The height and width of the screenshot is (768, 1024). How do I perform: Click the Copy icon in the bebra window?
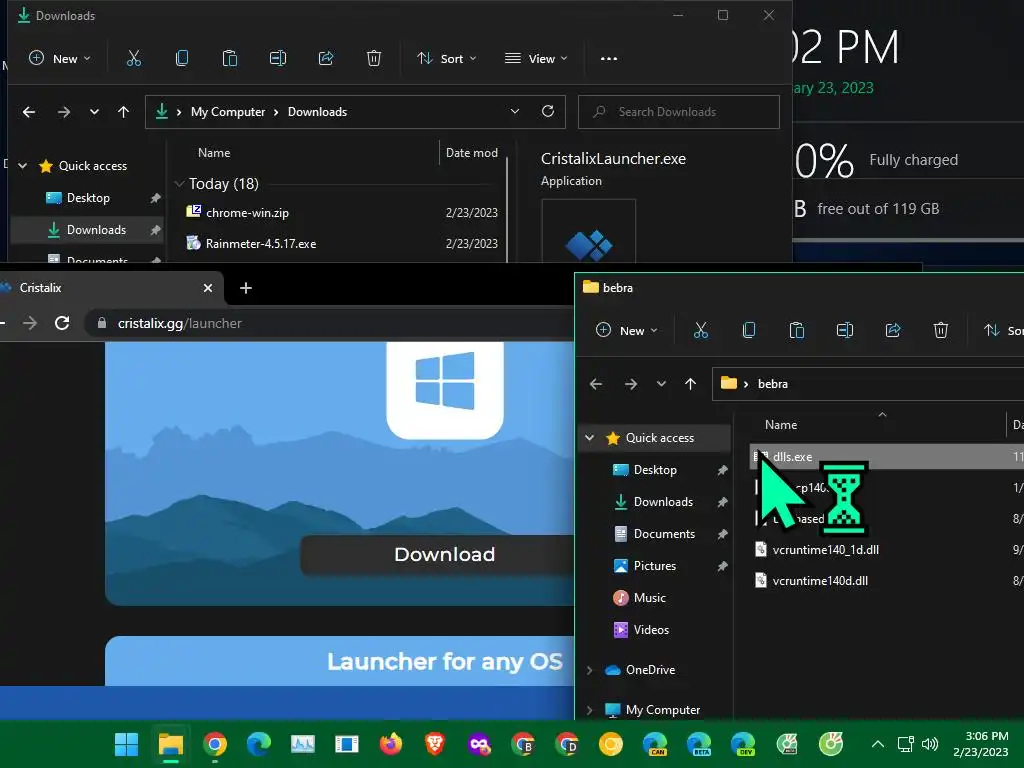[749, 330]
